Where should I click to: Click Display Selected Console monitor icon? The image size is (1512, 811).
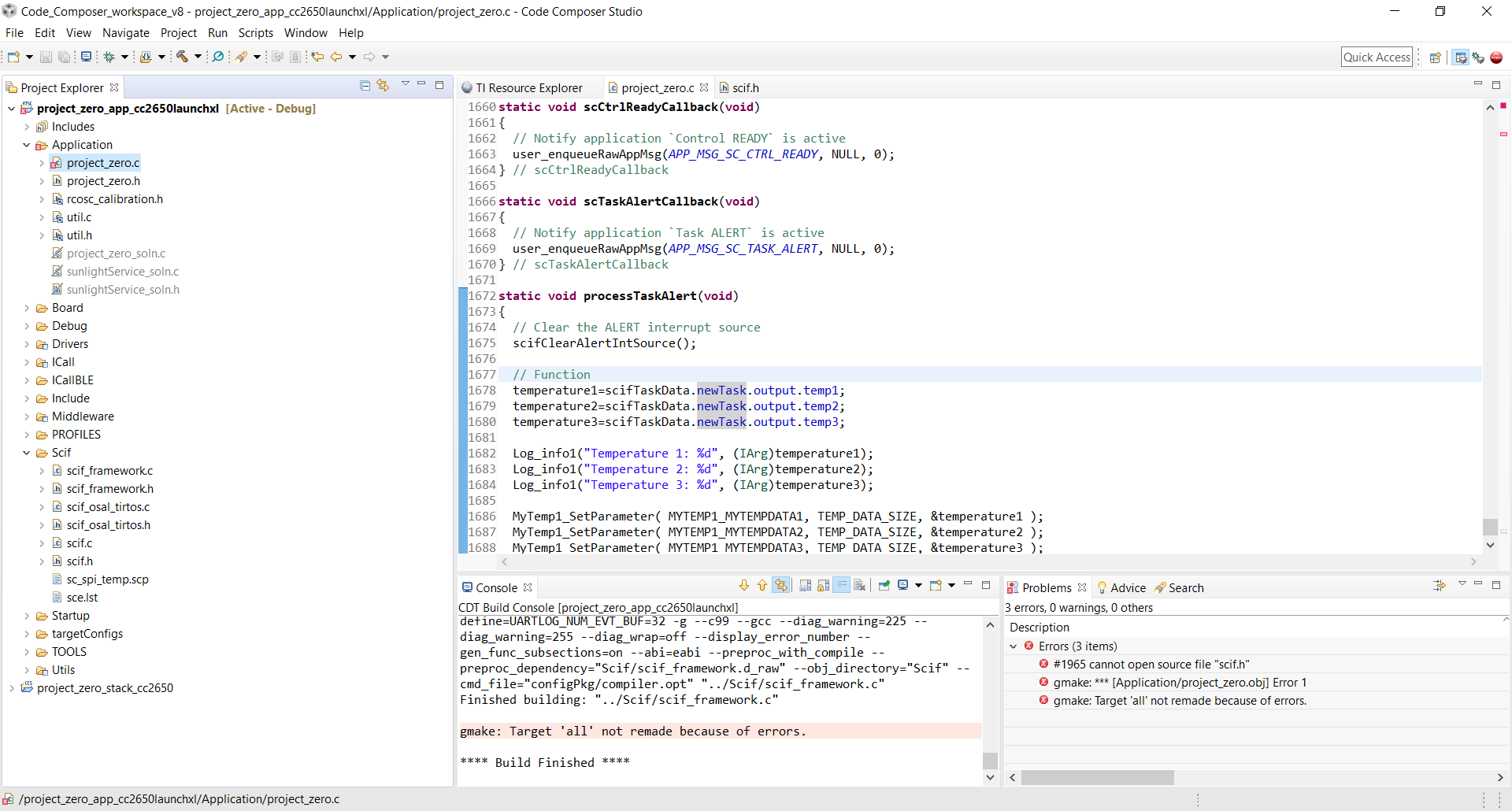pyautogui.click(x=903, y=585)
